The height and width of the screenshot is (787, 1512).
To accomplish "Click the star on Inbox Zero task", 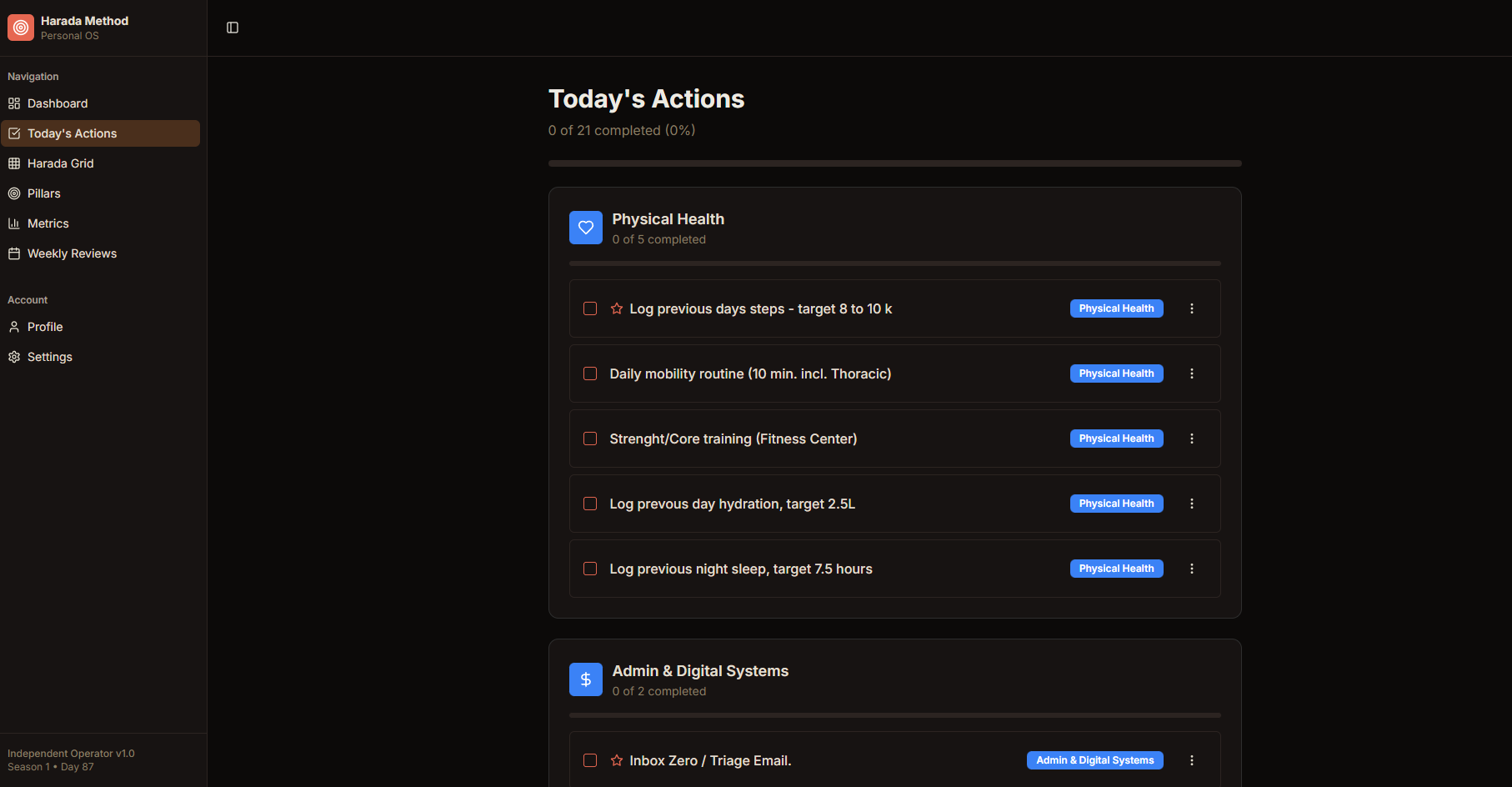I will coord(617,760).
